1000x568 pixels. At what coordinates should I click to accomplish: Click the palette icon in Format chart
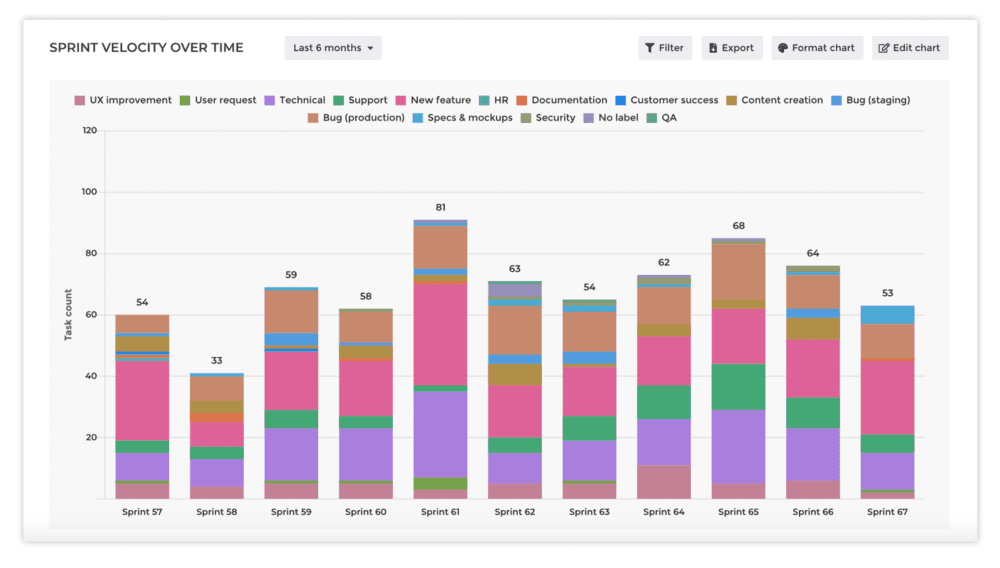pyautogui.click(x=783, y=48)
